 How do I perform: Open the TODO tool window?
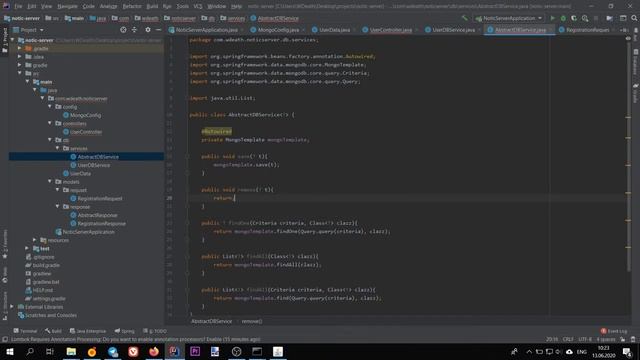point(155,331)
